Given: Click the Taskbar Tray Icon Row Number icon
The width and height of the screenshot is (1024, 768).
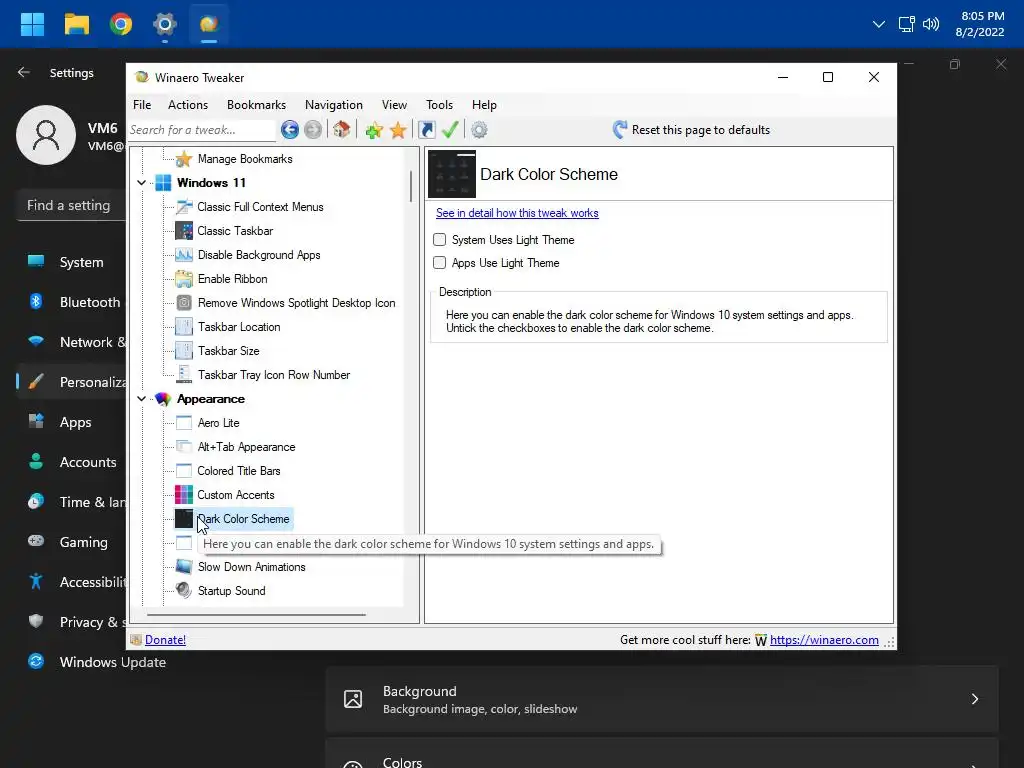Looking at the screenshot, I should click(184, 375).
